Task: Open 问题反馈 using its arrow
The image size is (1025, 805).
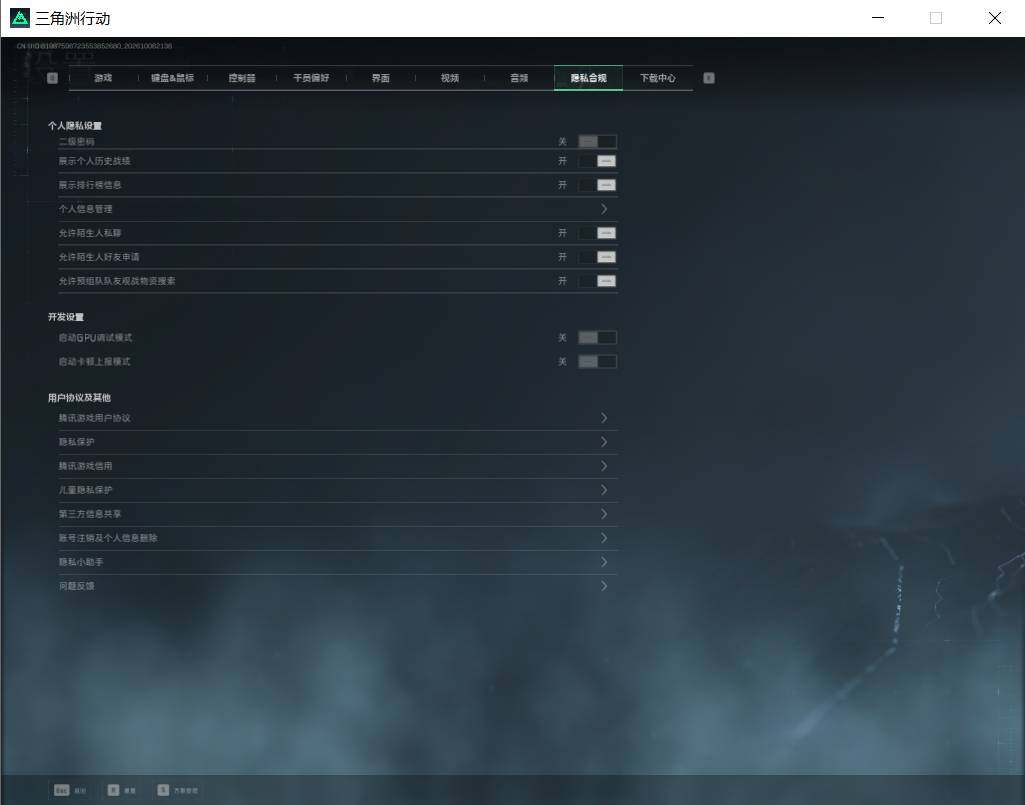Action: point(604,586)
